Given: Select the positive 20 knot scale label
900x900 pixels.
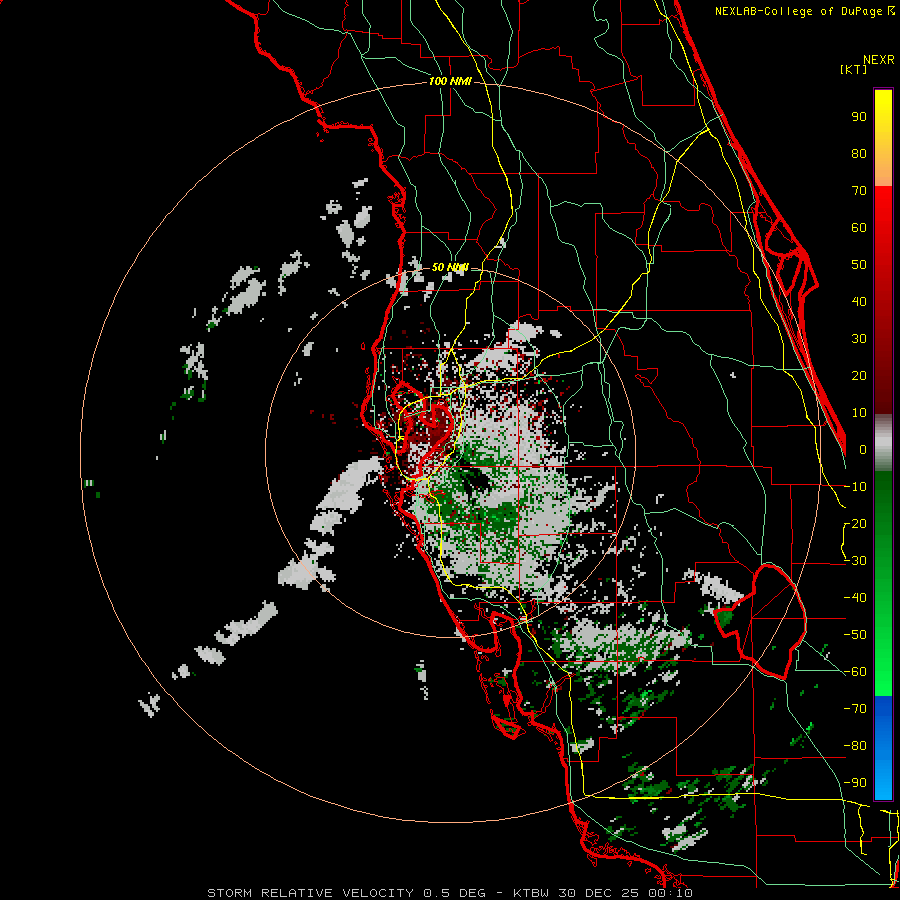Looking at the screenshot, I should click(x=859, y=376).
